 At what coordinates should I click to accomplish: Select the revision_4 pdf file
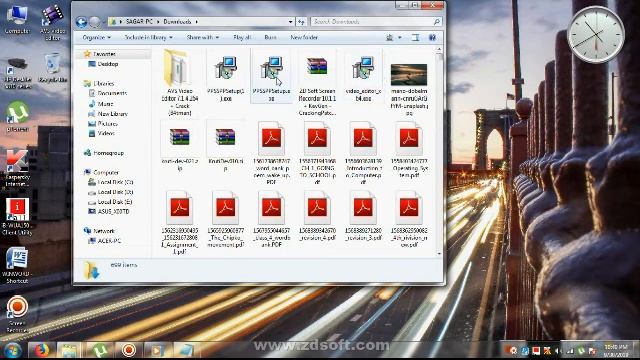[x=317, y=216]
